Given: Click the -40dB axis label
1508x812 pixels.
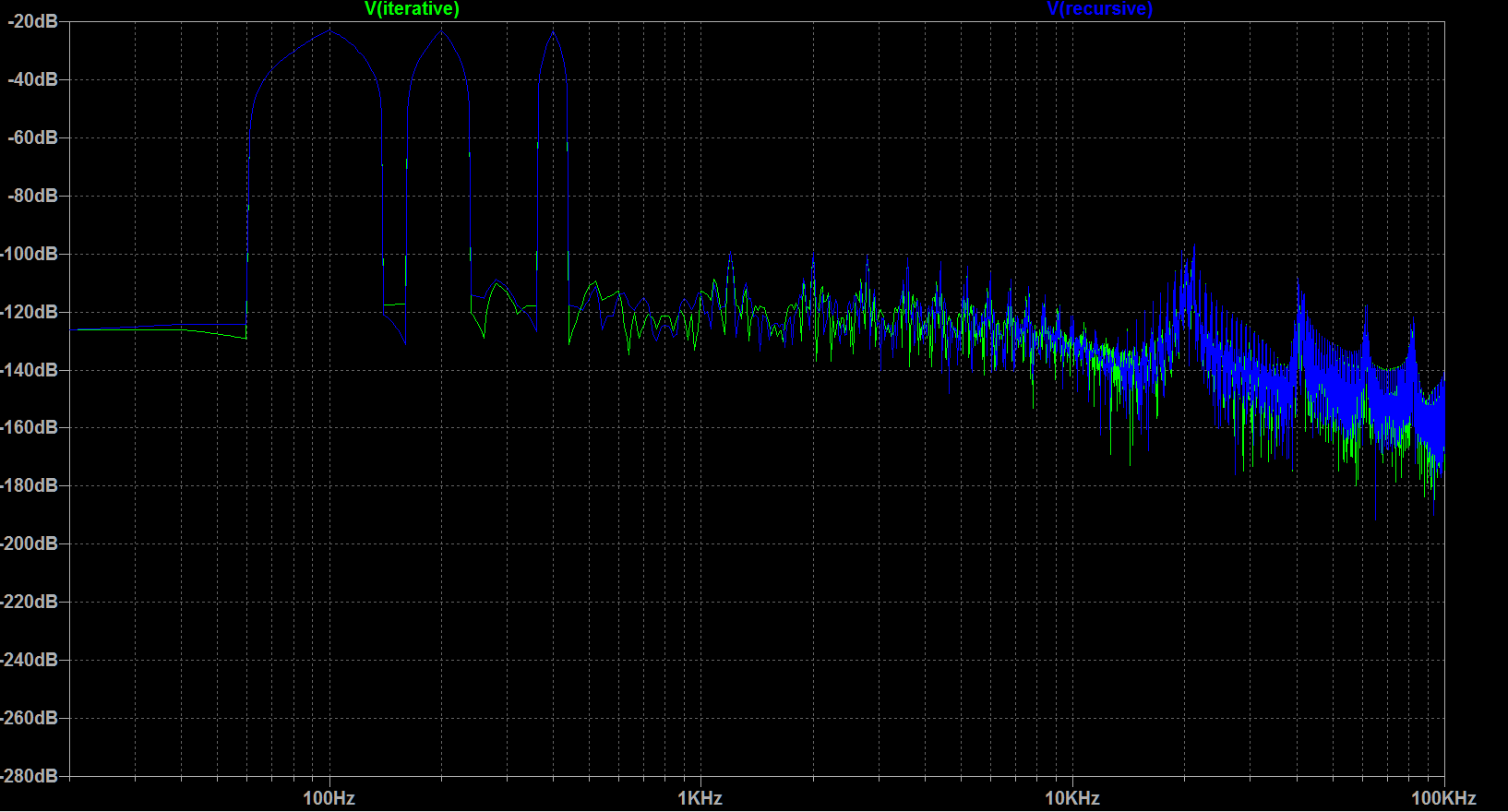Looking at the screenshot, I should (x=32, y=79).
